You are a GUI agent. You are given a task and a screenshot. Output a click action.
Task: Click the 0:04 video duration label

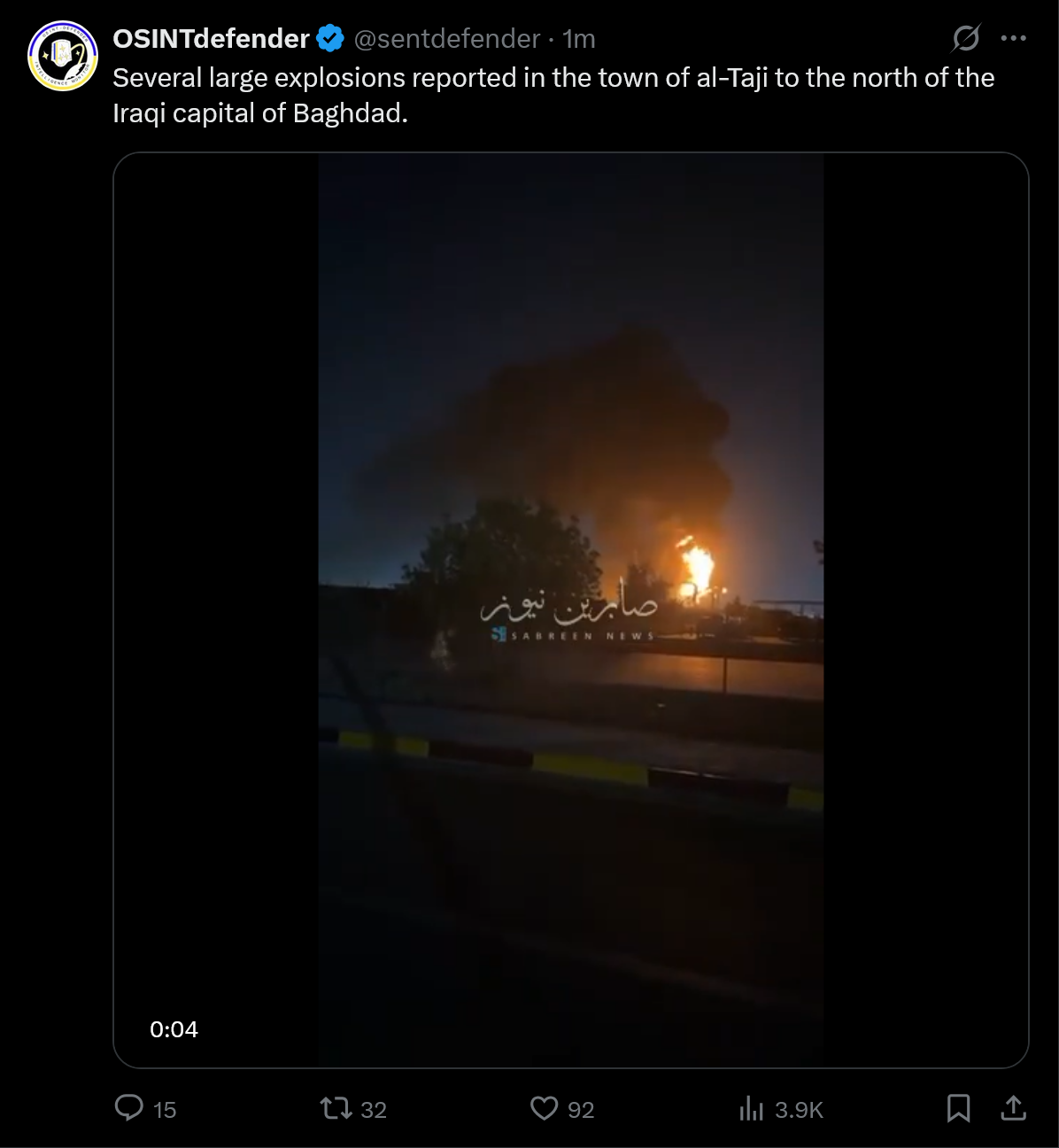[174, 1029]
